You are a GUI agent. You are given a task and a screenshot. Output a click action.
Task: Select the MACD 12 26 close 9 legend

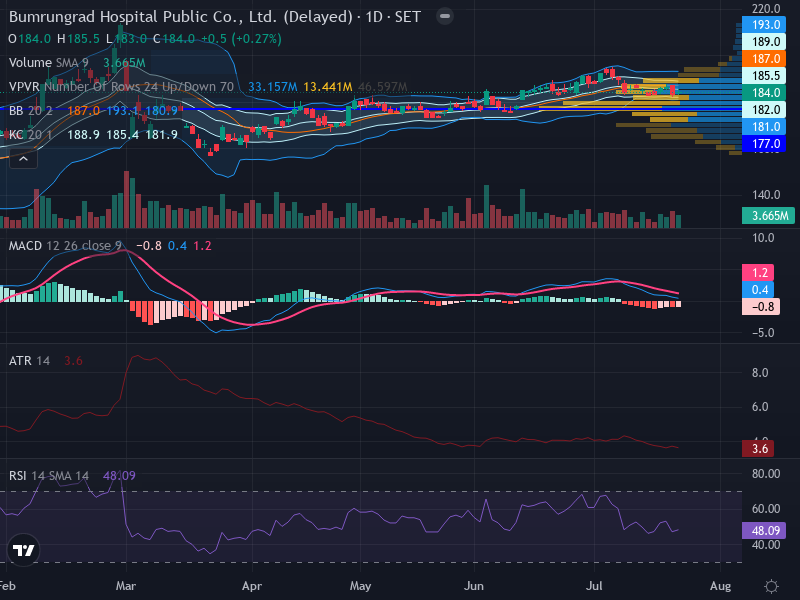tap(65, 246)
